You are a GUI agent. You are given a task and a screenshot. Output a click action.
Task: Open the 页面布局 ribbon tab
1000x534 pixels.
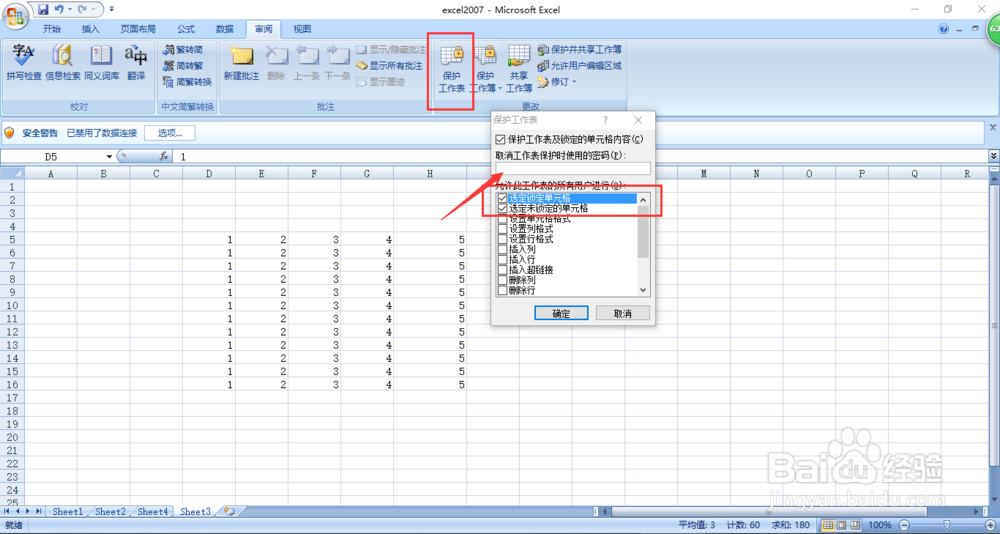138,29
